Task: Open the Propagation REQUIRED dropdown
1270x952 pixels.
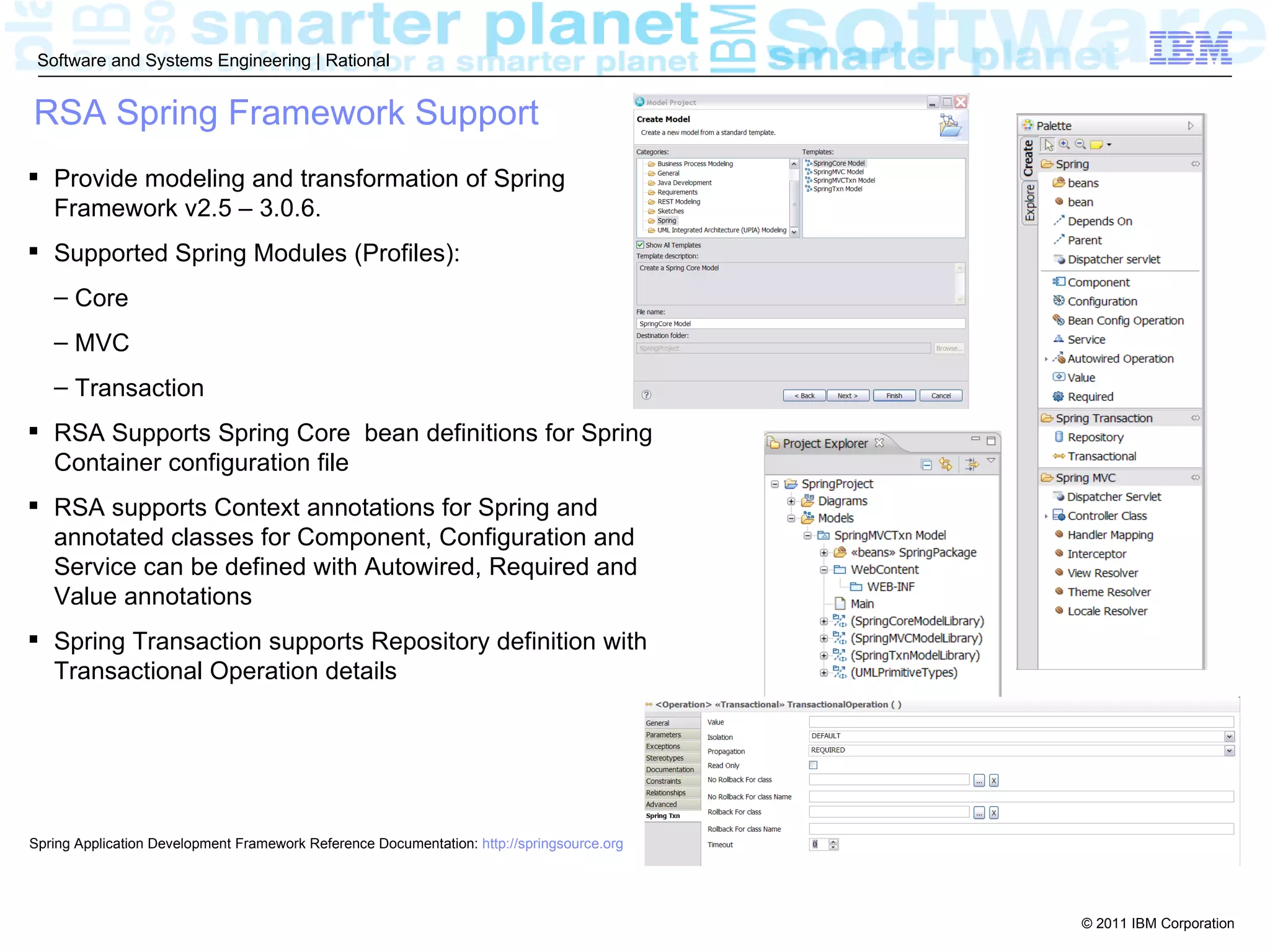Action: coord(1229,751)
